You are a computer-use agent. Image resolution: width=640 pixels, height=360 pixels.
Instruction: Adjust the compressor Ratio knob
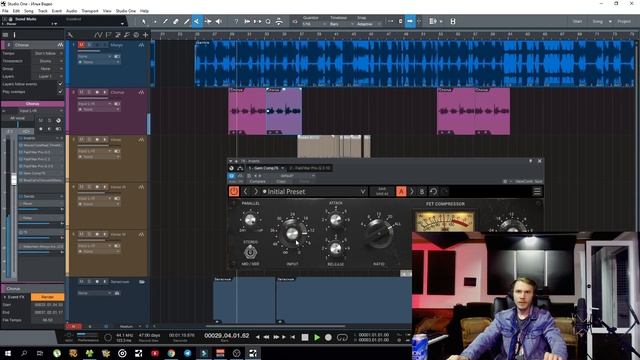pos(378,234)
